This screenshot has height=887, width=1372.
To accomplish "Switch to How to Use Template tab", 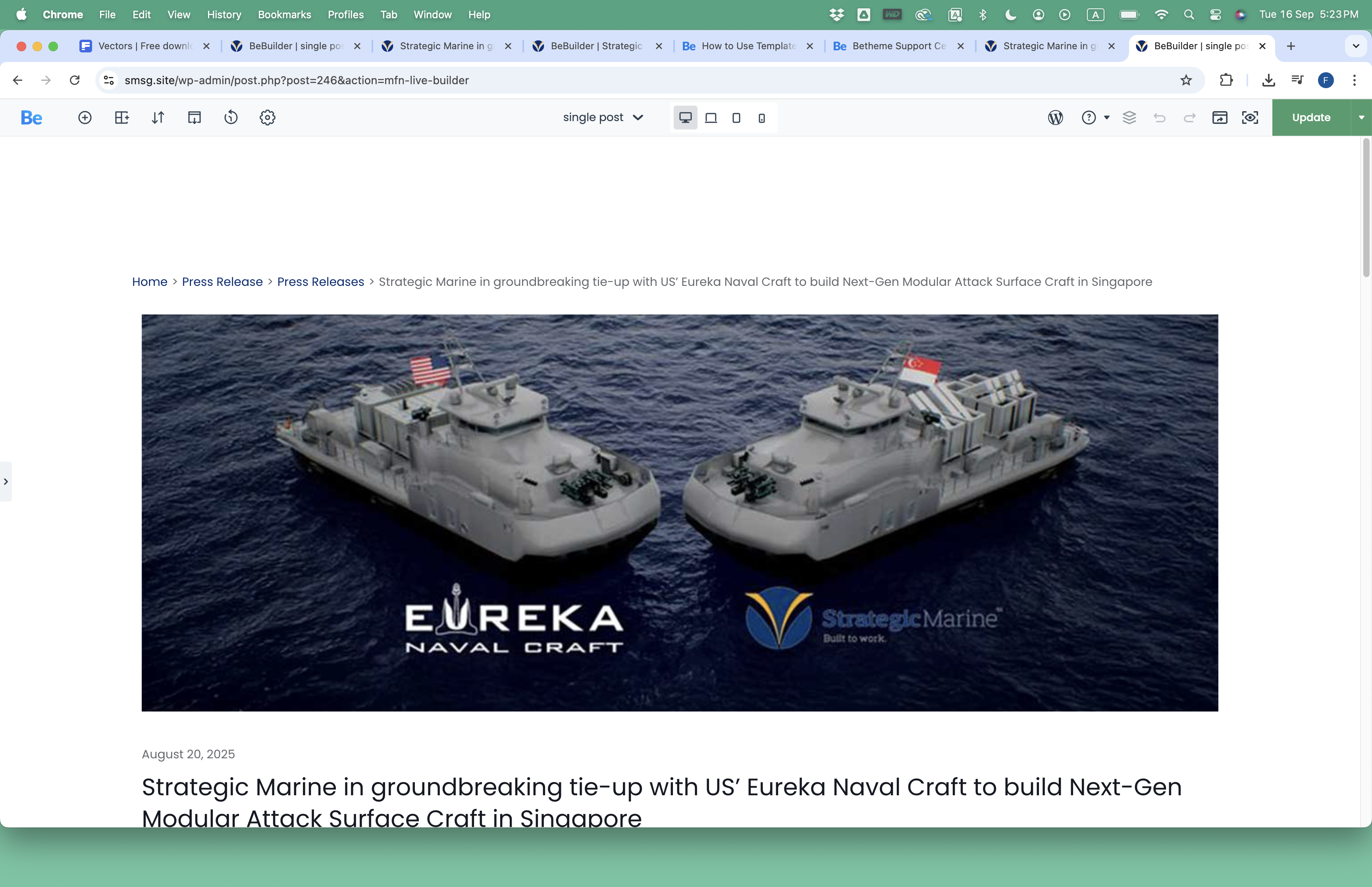I will click(x=748, y=46).
